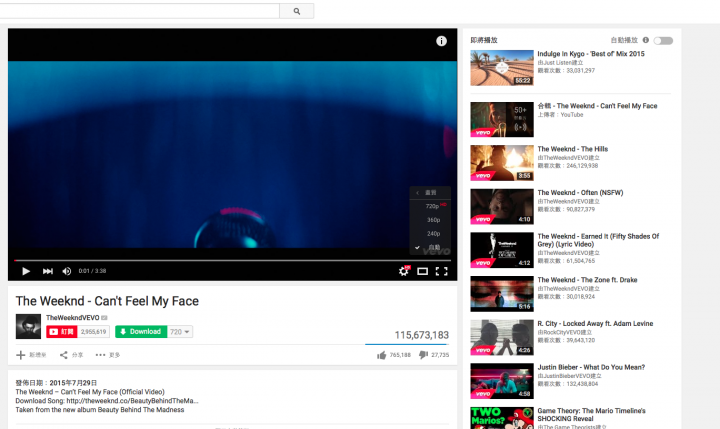Click the search magnifier button
The image size is (720, 429).
pyautogui.click(x=297, y=11)
